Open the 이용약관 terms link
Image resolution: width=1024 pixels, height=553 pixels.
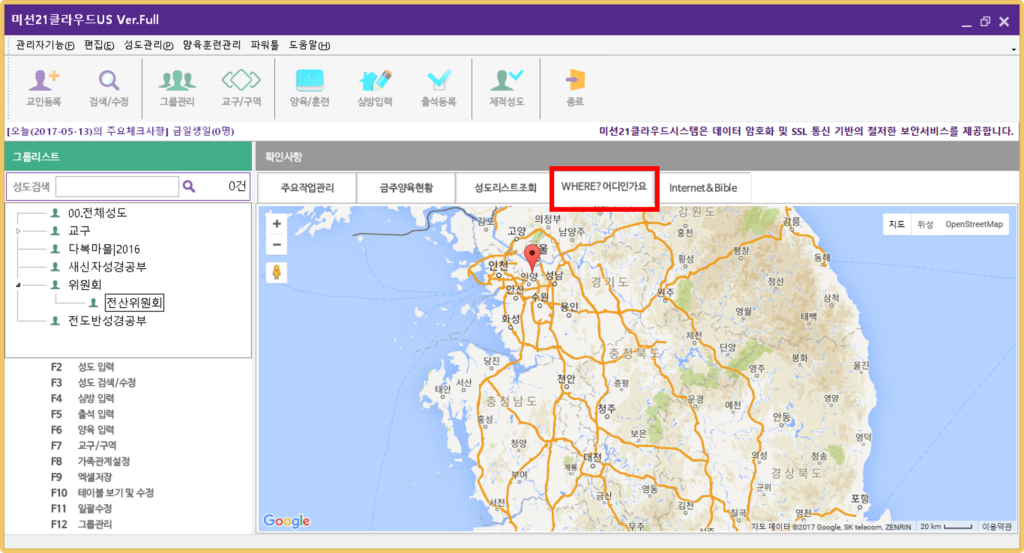997,526
